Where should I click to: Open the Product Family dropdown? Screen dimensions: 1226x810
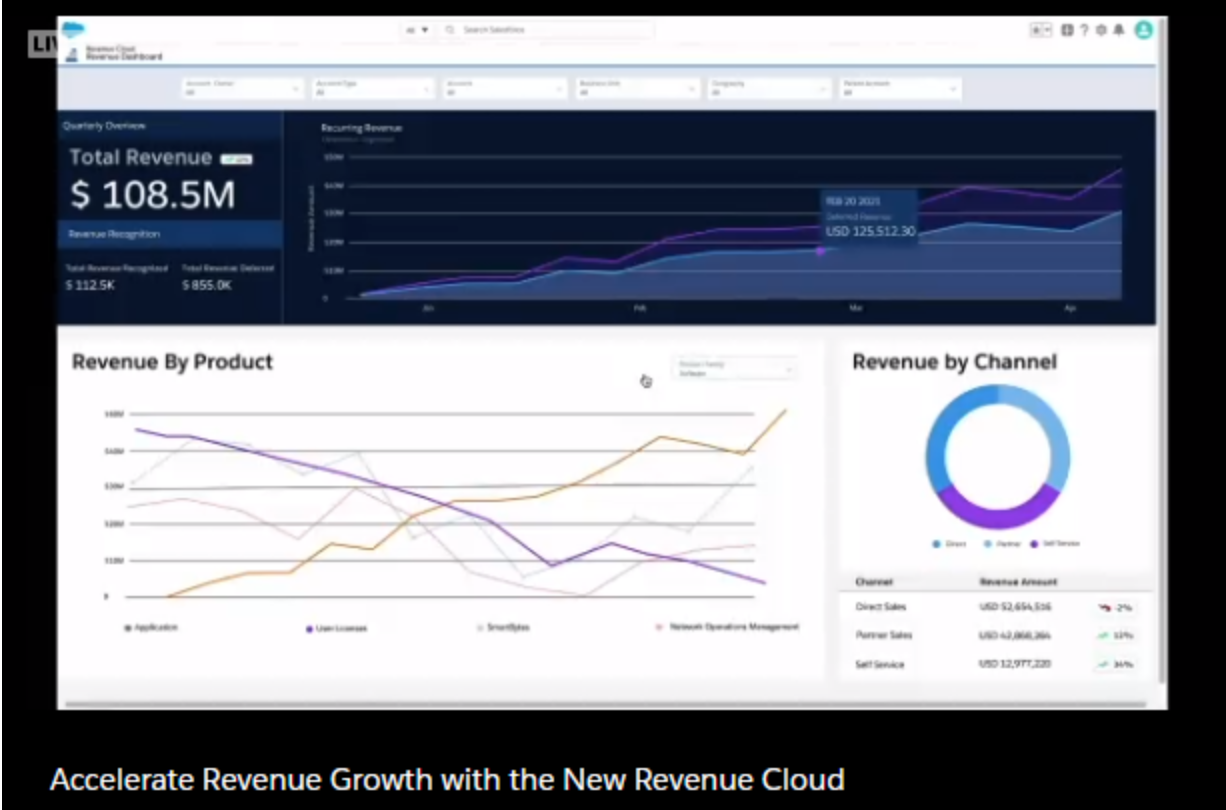pos(735,368)
